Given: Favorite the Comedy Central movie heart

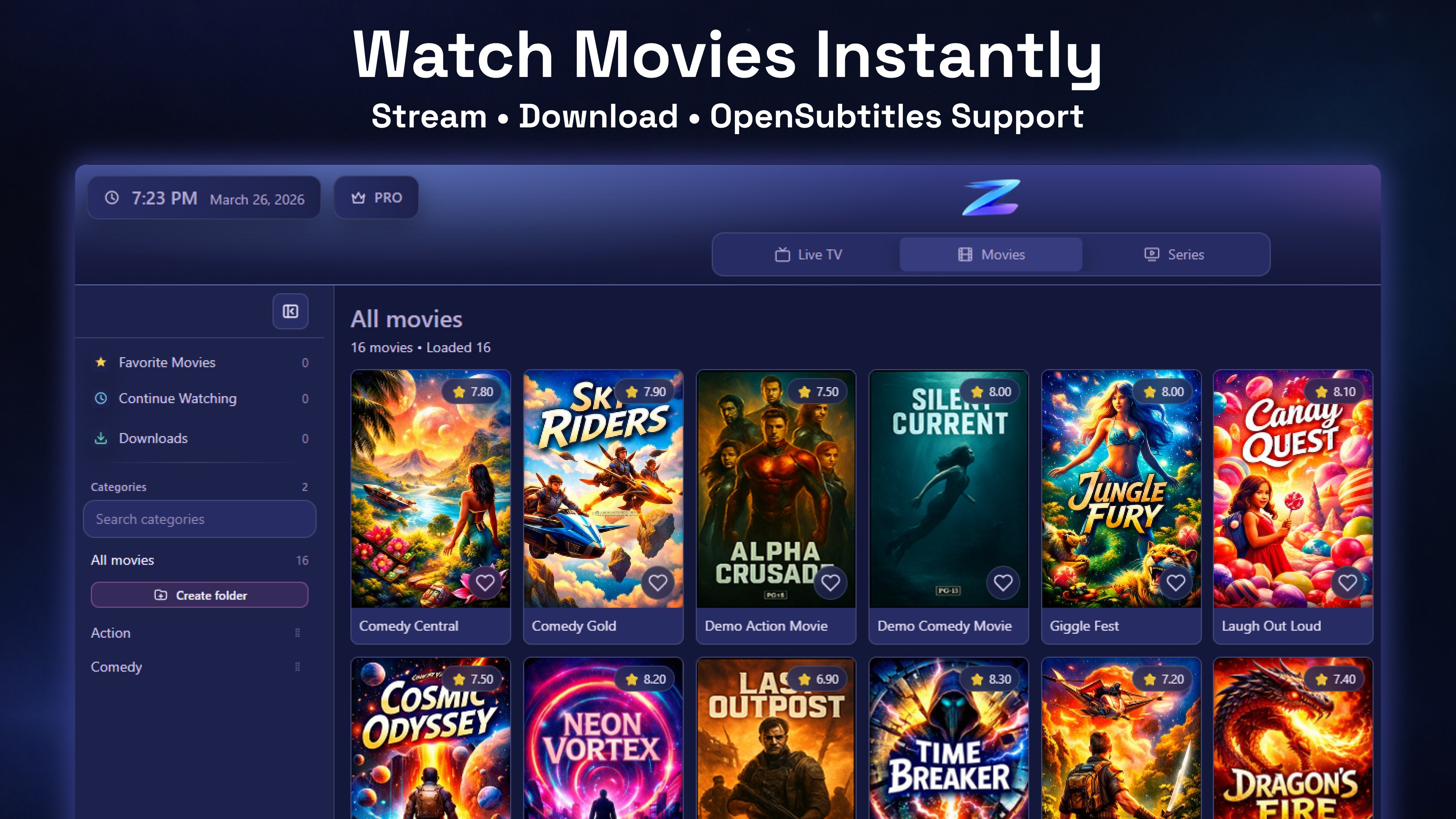Looking at the screenshot, I should click(485, 582).
